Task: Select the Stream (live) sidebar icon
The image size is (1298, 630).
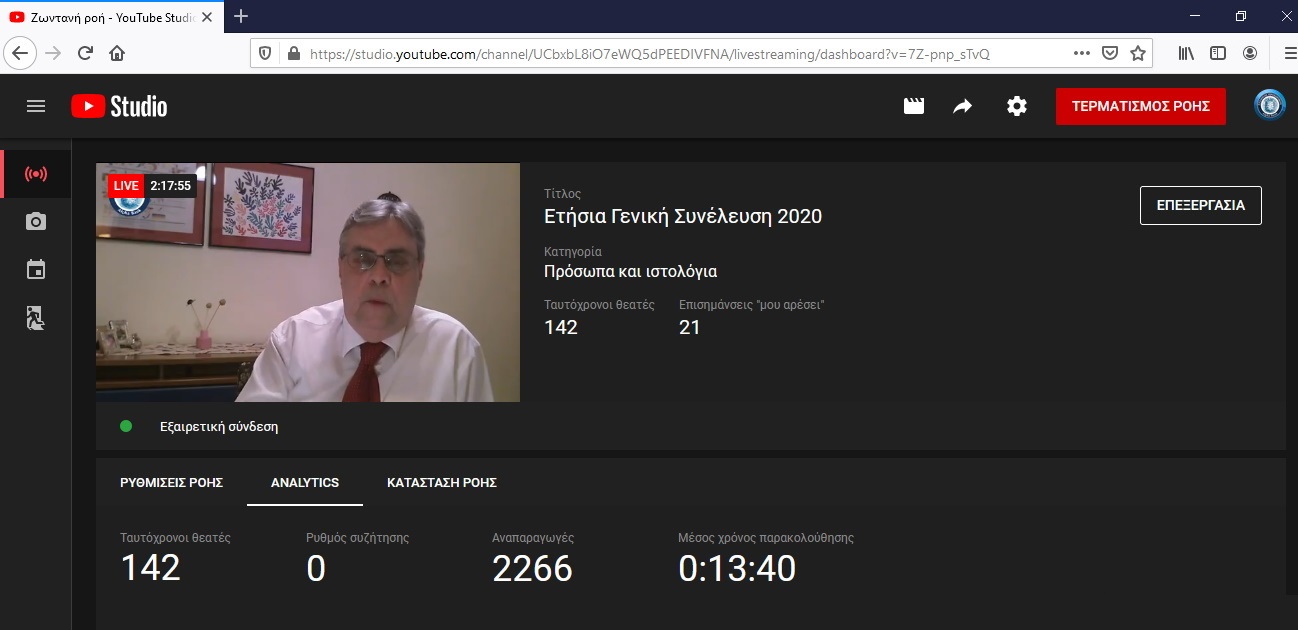Action: 36,175
